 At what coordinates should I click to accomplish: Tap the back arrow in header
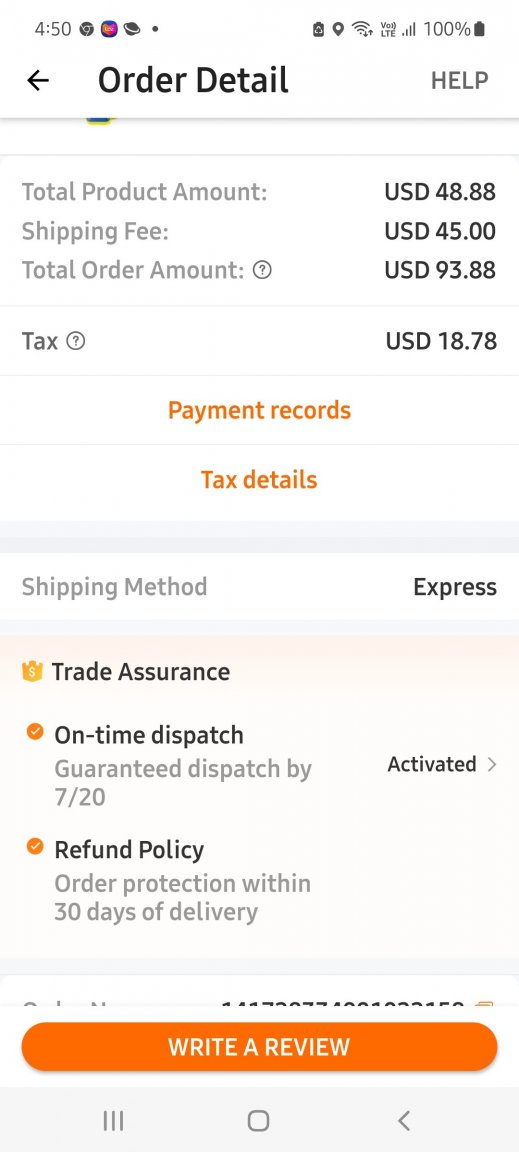point(38,80)
